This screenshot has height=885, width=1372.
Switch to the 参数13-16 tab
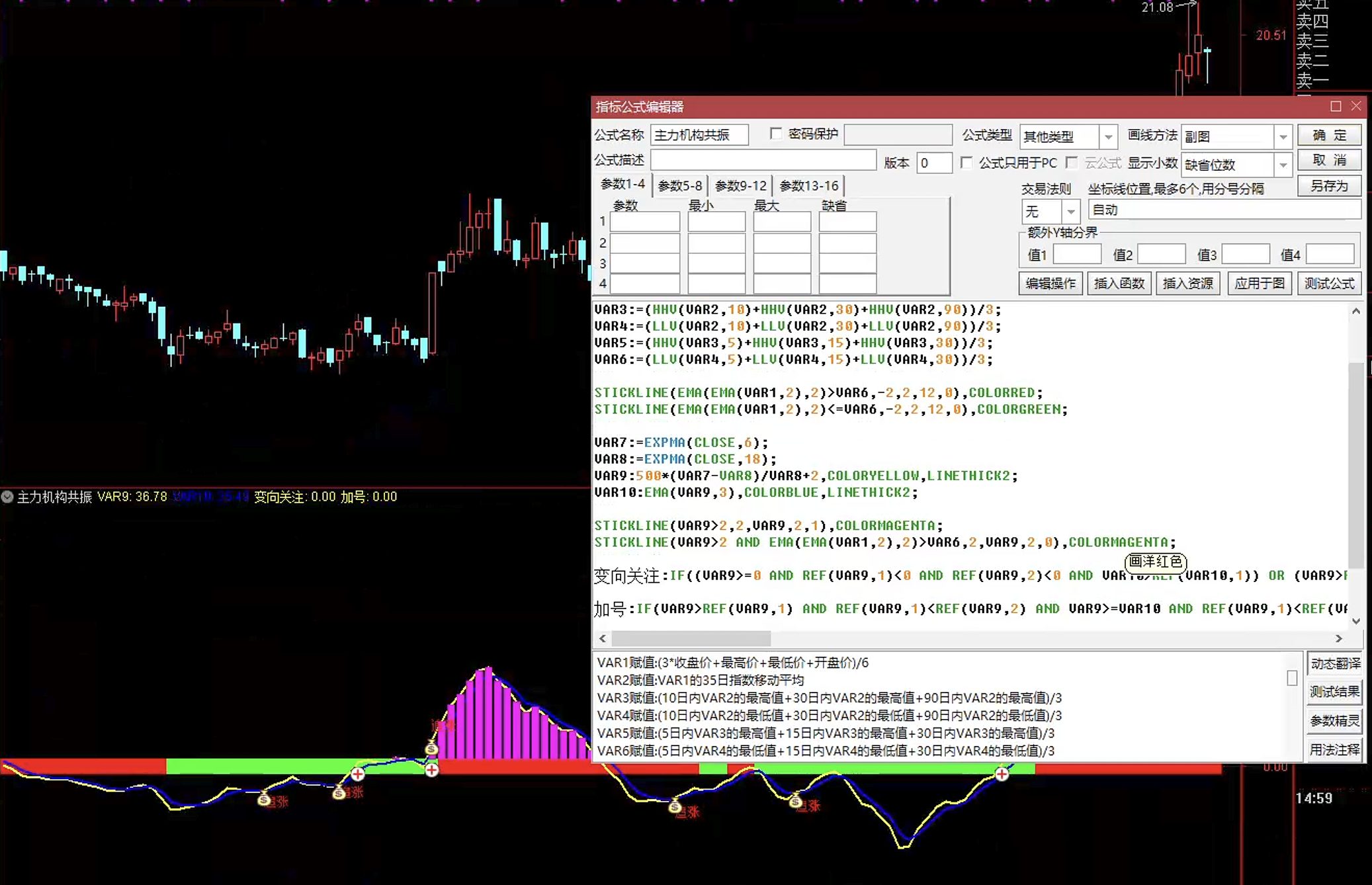[809, 186]
